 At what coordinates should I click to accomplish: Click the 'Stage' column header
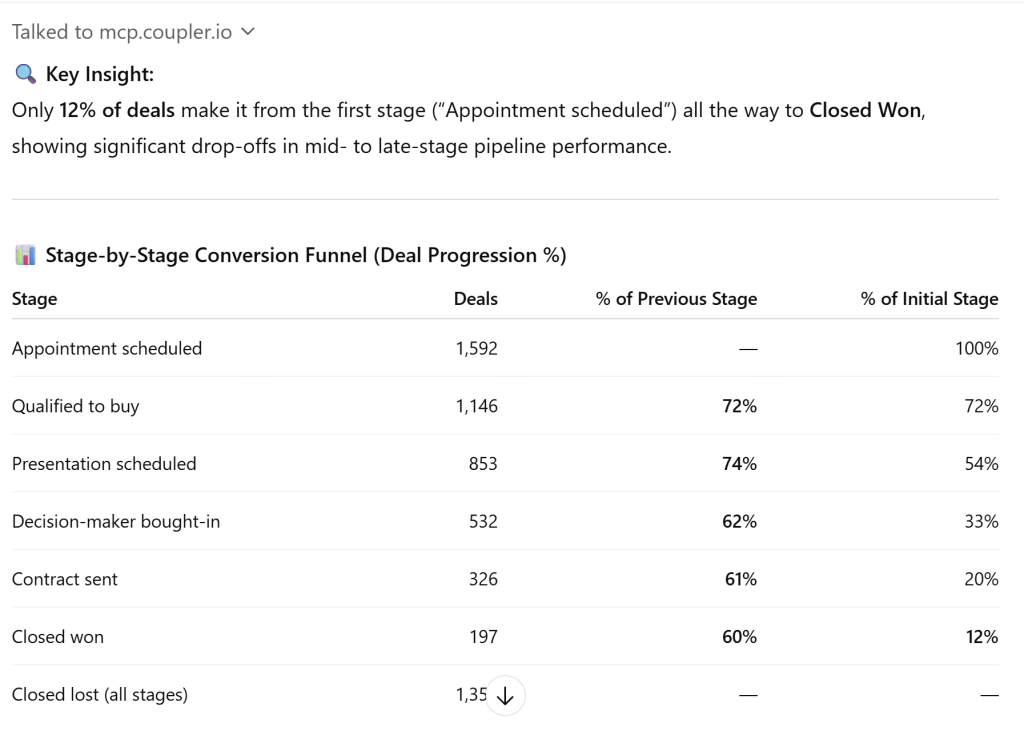(x=35, y=299)
